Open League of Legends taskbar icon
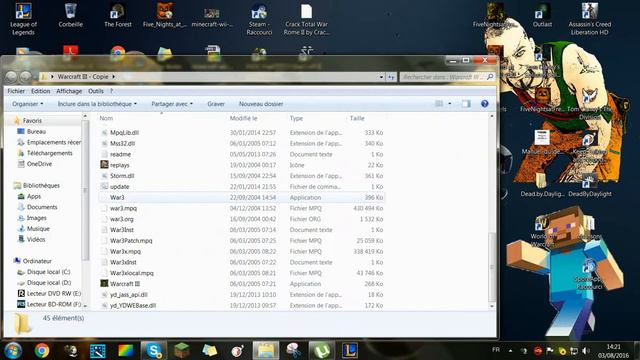 click(x=350, y=351)
